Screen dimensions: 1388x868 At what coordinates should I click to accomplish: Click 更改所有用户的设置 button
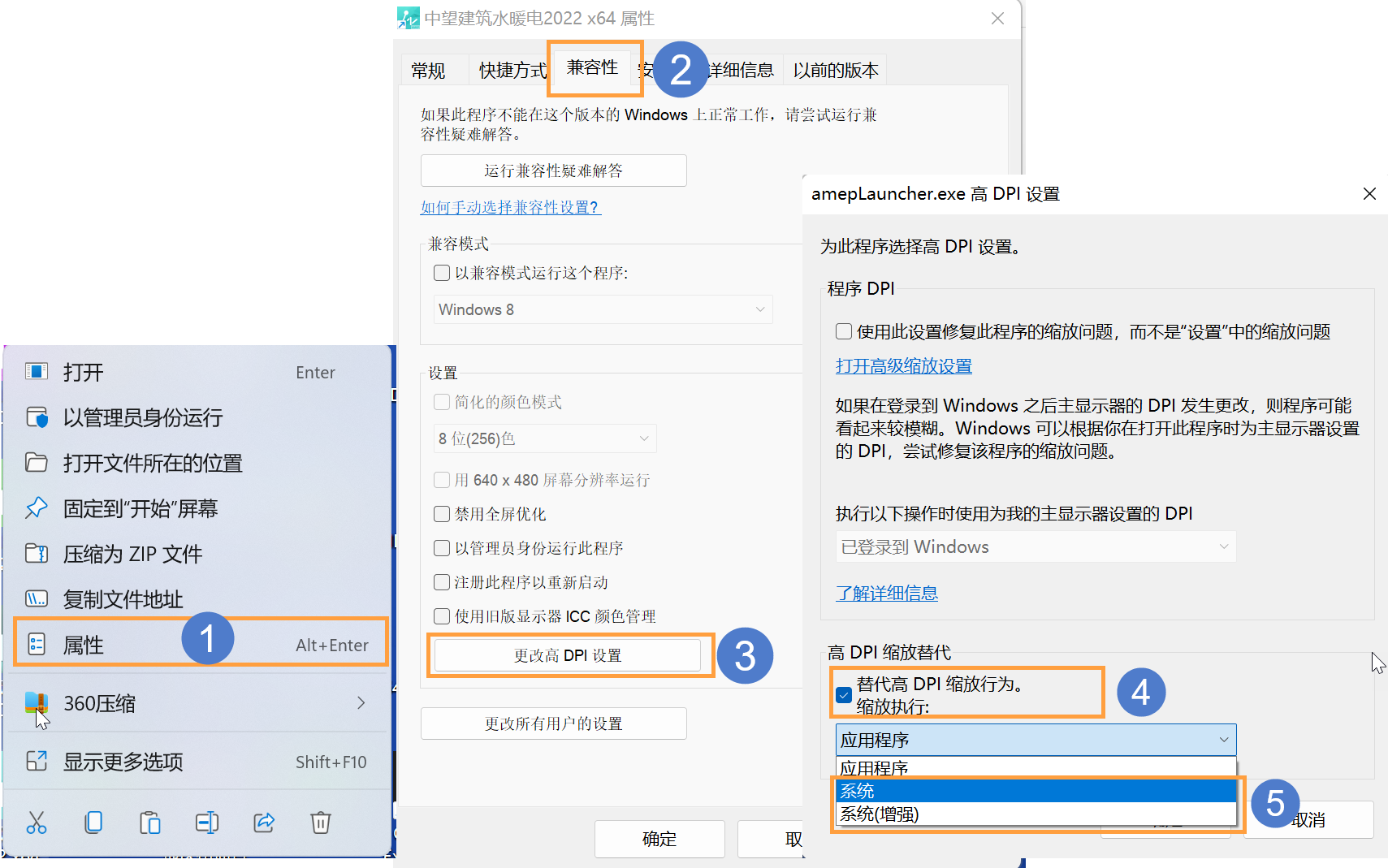click(x=553, y=723)
